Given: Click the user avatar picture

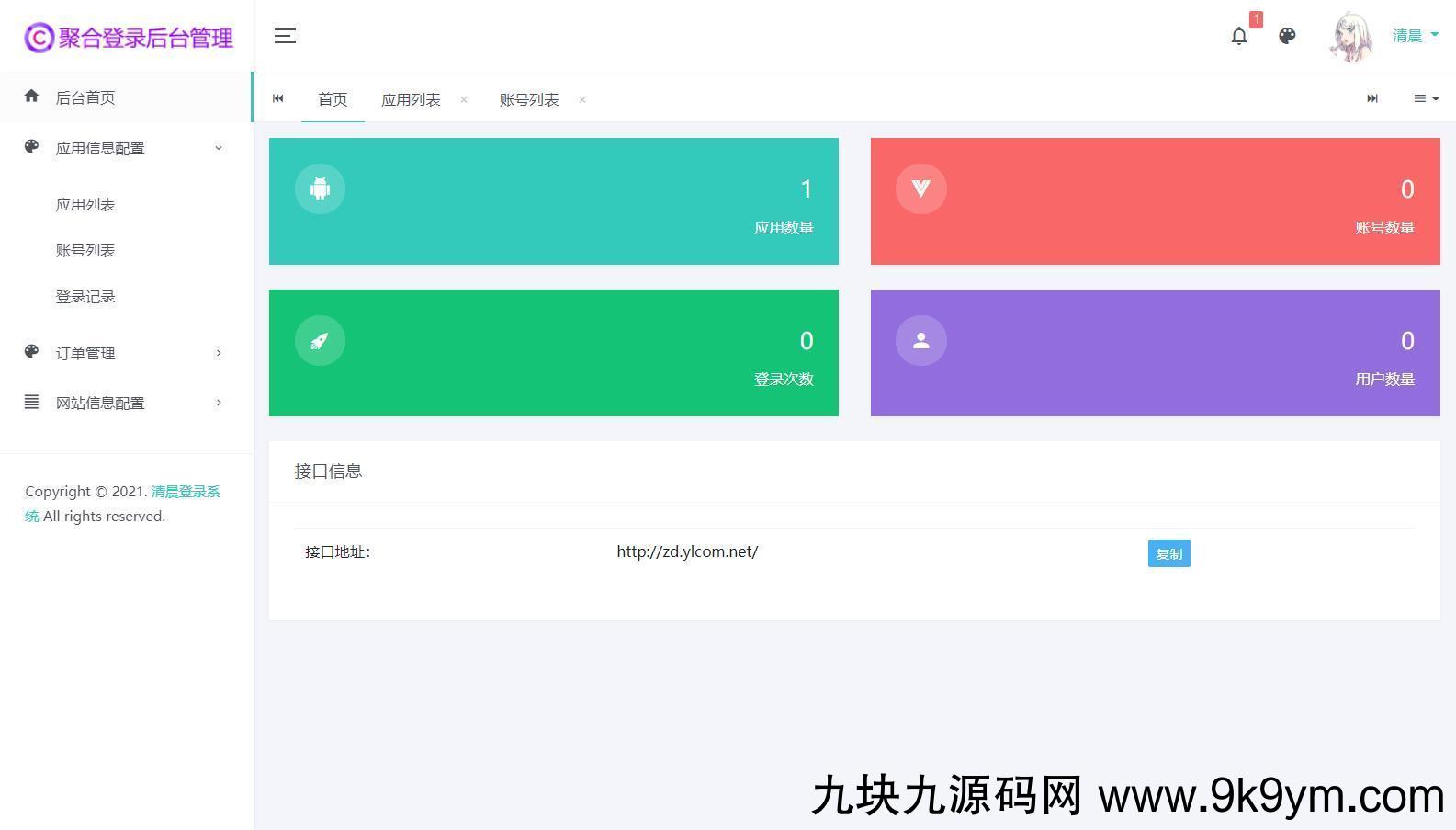Looking at the screenshot, I should tap(1351, 37).
